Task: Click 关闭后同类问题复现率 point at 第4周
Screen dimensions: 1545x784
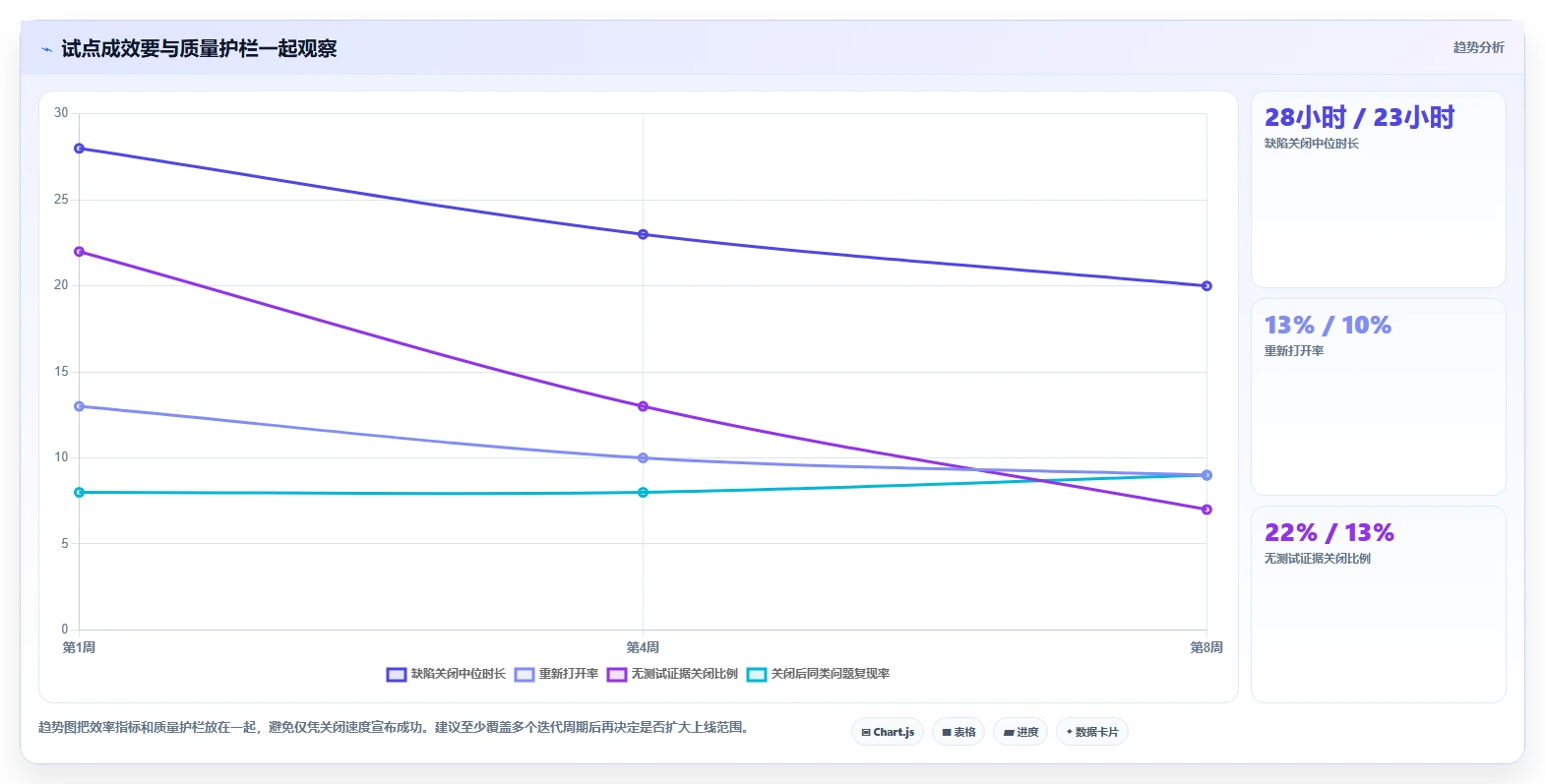Action: click(644, 493)
